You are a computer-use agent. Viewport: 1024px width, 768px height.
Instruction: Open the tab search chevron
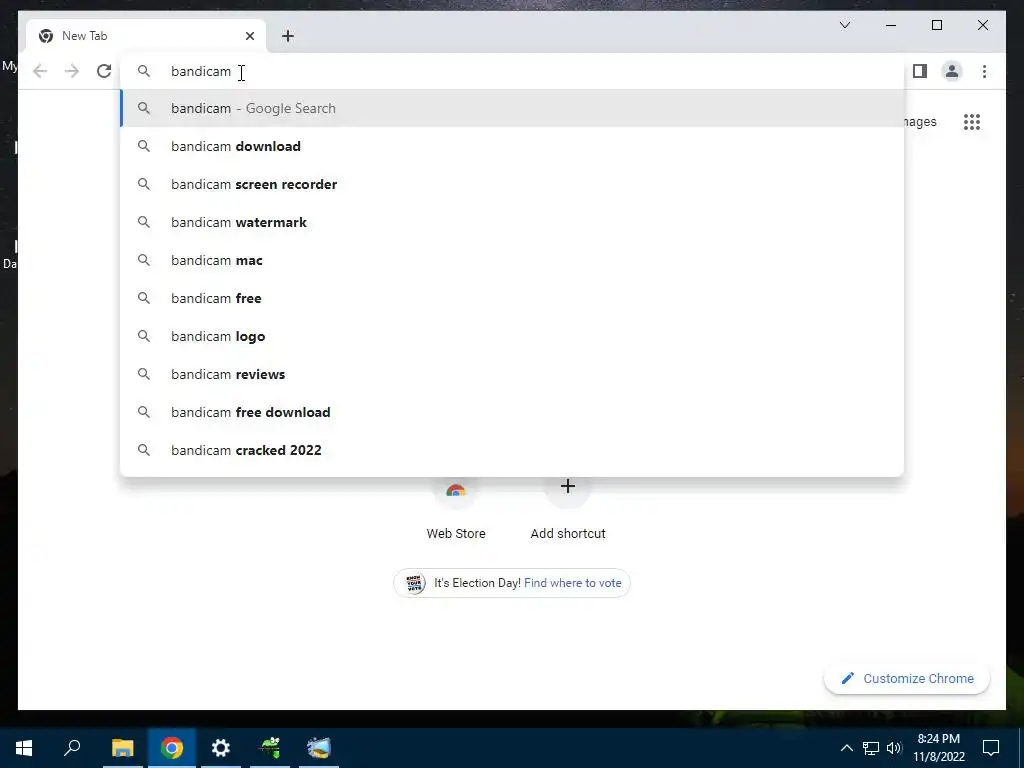(x=844, y=25)
